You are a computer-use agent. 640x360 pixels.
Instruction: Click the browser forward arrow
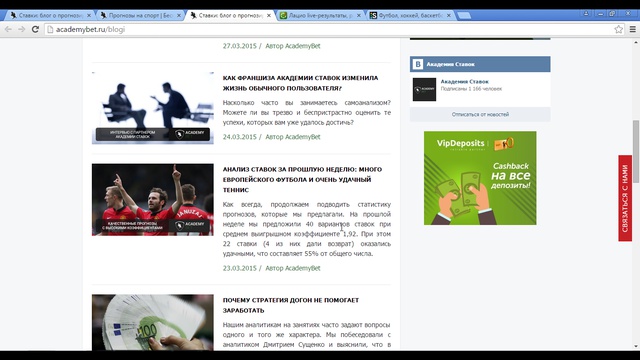point(22,29)
